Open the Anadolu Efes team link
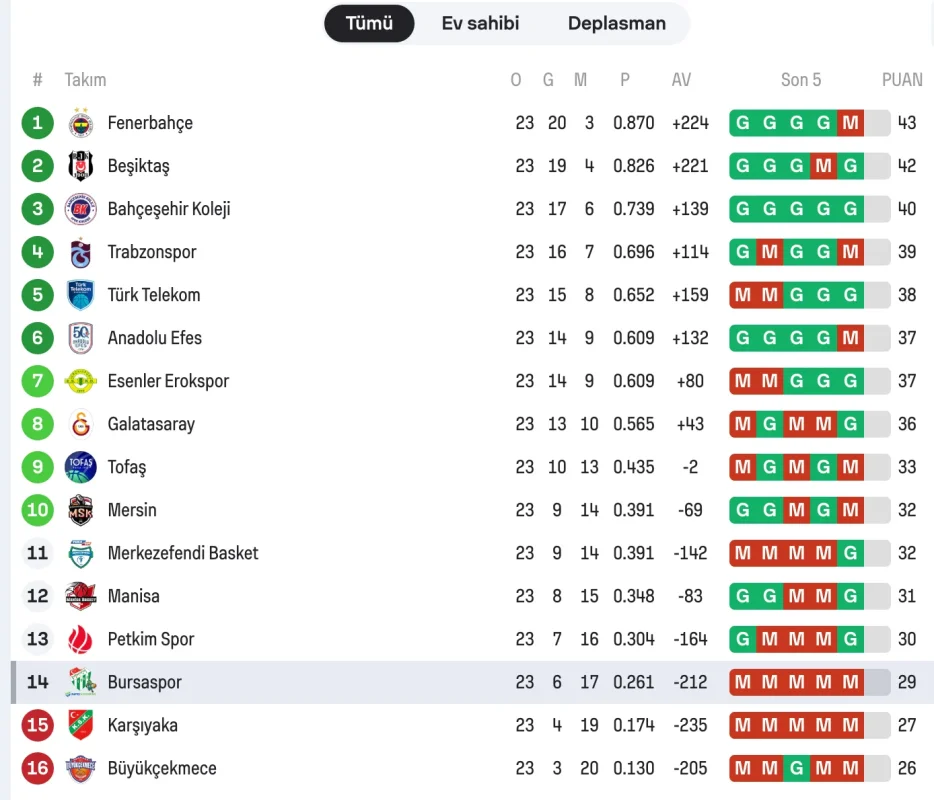 tap(155, 338)
